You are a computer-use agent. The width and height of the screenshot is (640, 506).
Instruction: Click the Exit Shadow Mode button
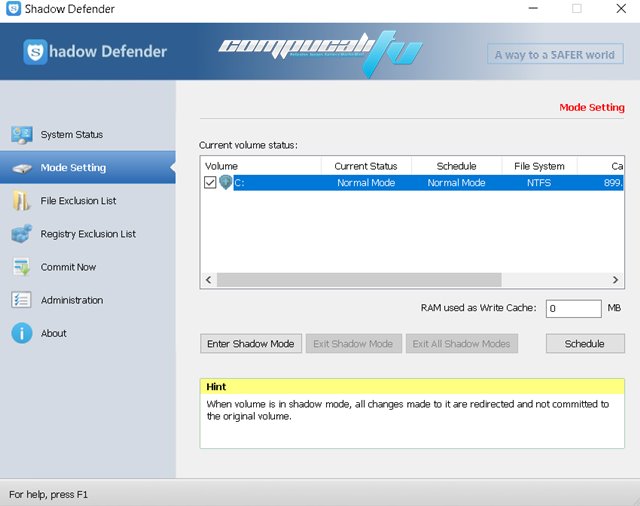point(353,344)
